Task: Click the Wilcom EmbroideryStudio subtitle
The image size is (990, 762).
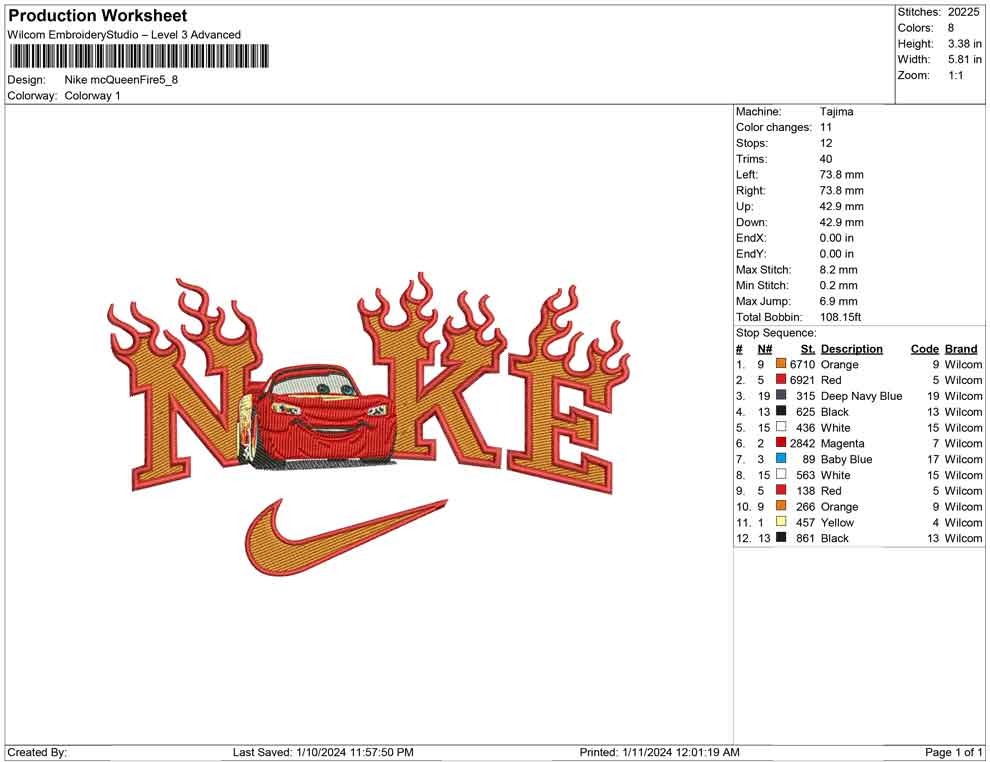Action: (x=124, y=35)
